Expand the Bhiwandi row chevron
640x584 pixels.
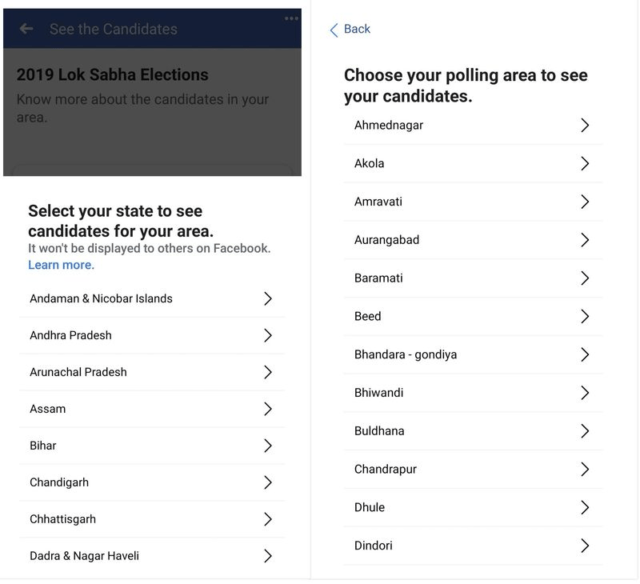585,393
